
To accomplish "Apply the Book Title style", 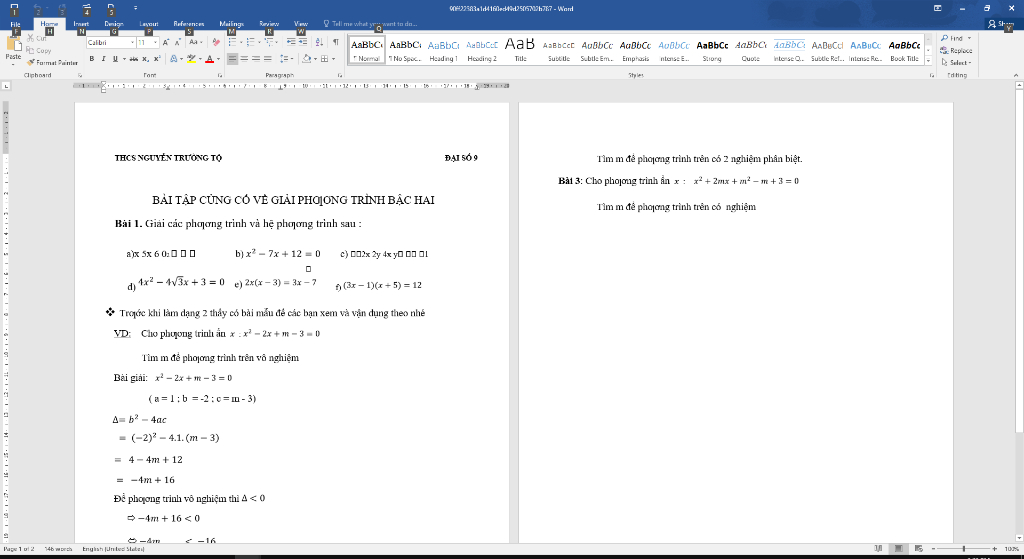I will (x=904, y=50).
